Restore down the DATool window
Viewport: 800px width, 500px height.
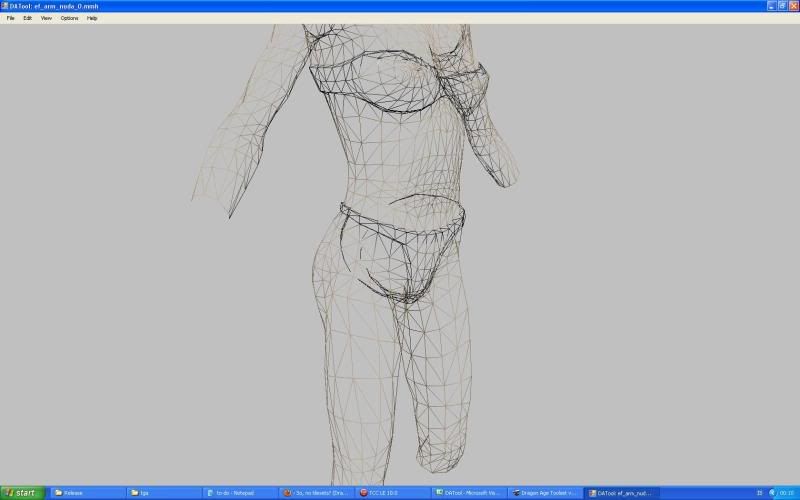click(782, 6)
